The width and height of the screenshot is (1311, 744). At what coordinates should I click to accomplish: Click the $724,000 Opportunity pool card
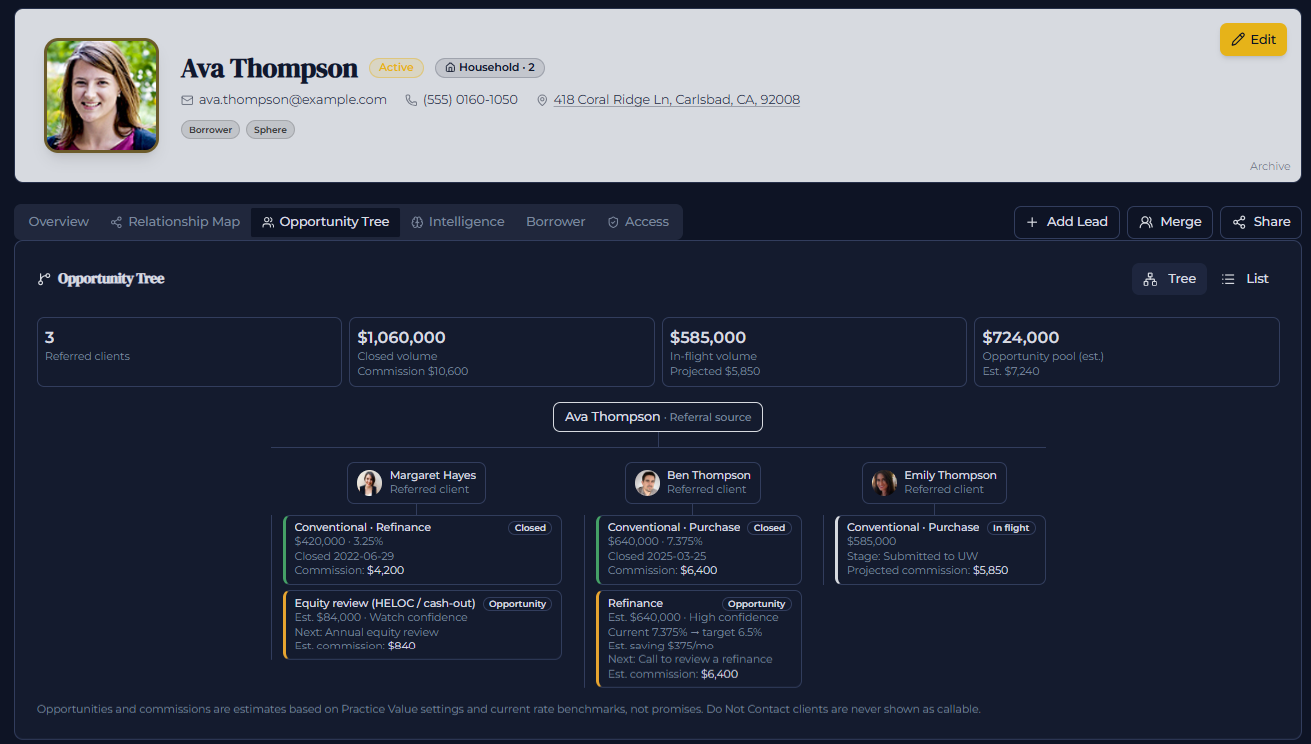[1127, 352]
